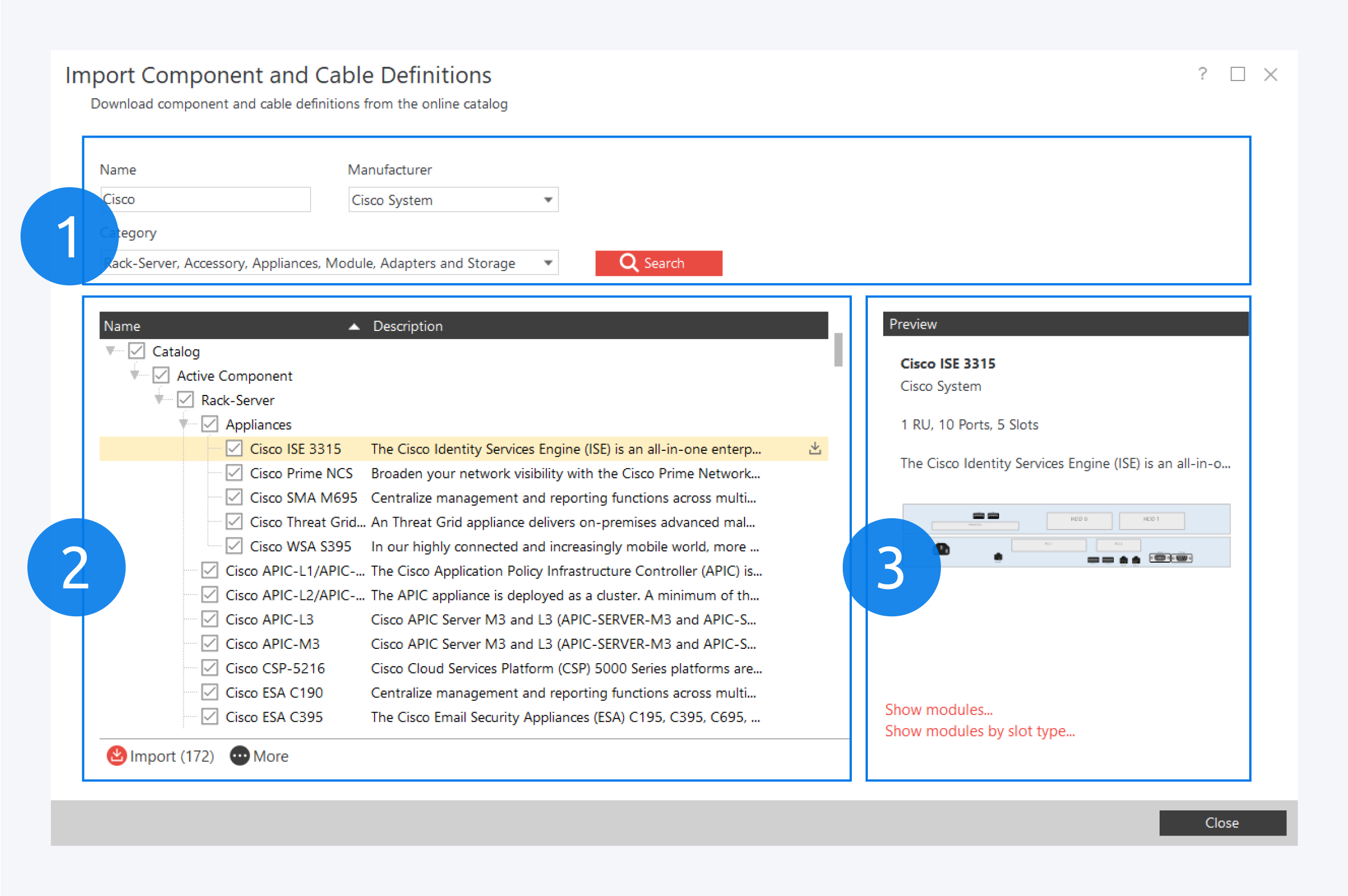Click the Close button
Viewport: 1348px width, 896px height.
click(x=1222, y=823)
